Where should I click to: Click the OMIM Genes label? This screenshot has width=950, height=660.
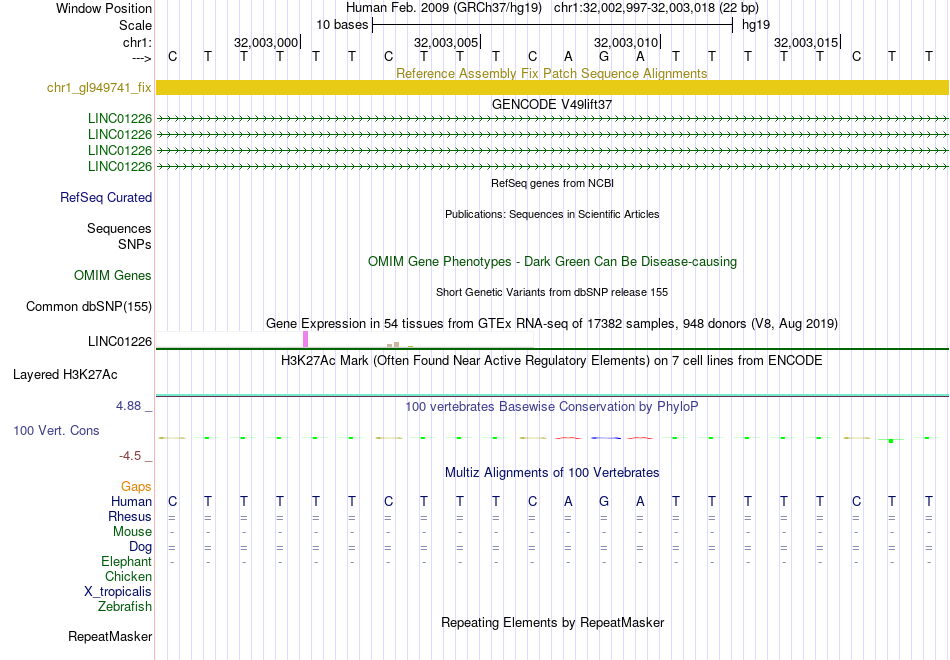(x=113, y=276)
